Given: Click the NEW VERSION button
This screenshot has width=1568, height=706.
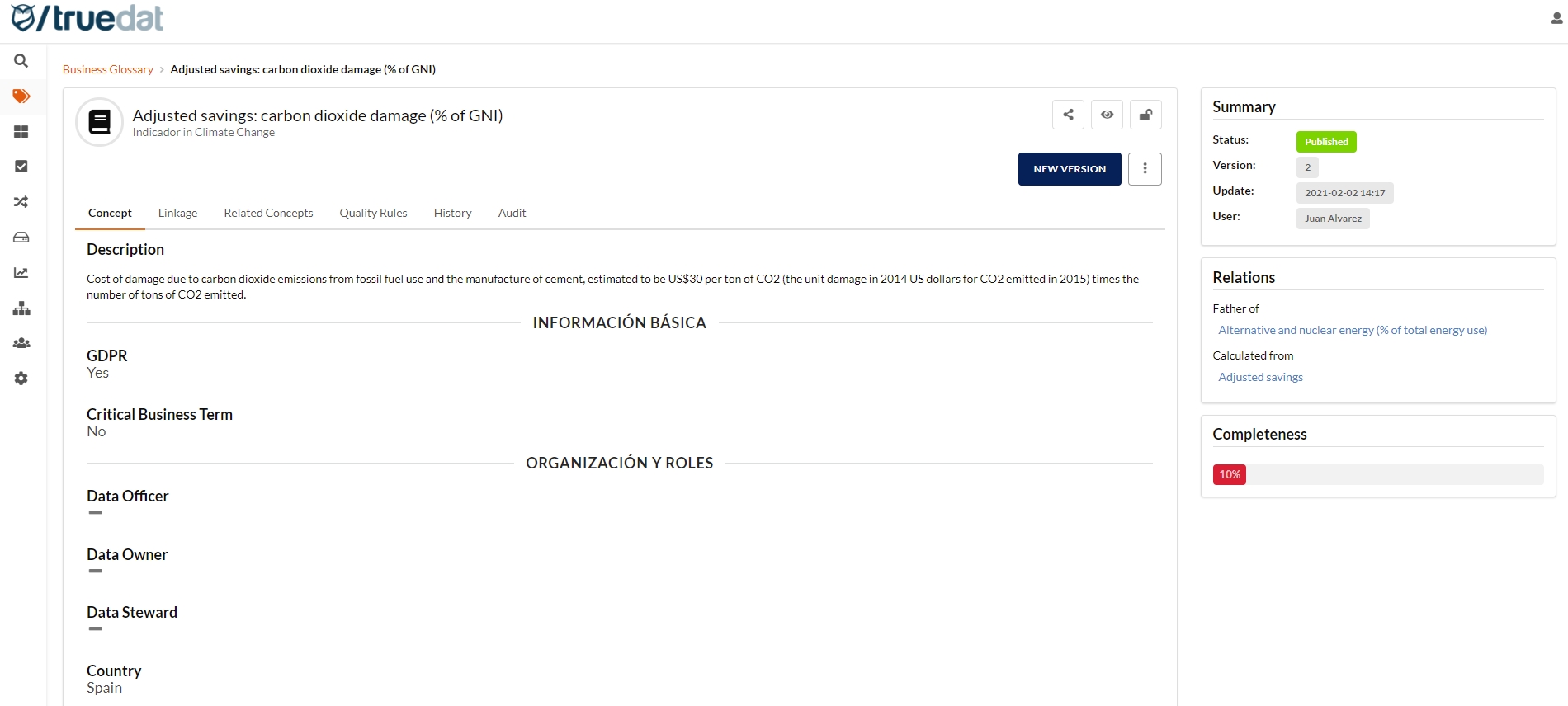Looking at the screenshot, I should coord(1070,169).
